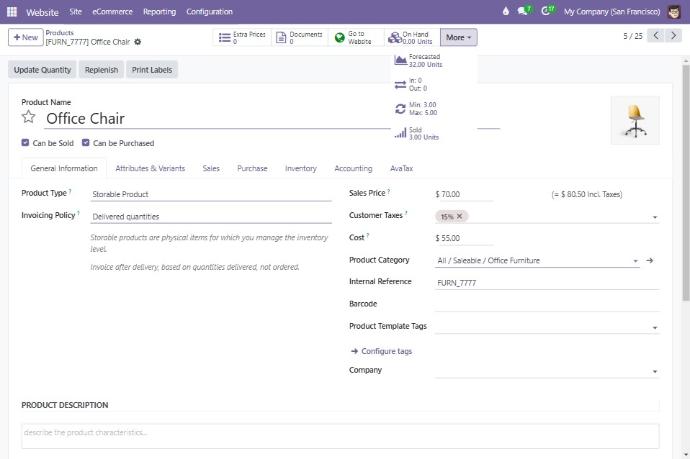This screenshot has width=690, height=459.
Task: Open Product Category external link arrow
Action: point(650,261)
